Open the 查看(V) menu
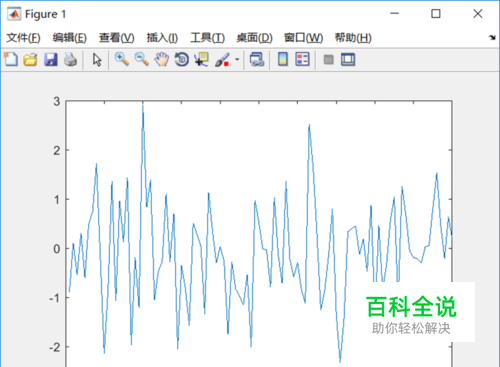500x367 pixels. point(117,38)
